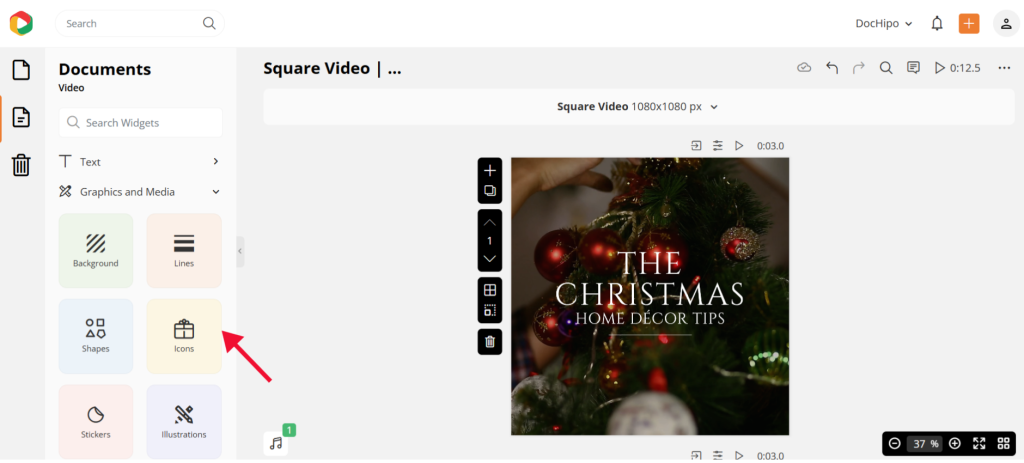Collapse the left widgets panel handle

(x=240, y=251)
